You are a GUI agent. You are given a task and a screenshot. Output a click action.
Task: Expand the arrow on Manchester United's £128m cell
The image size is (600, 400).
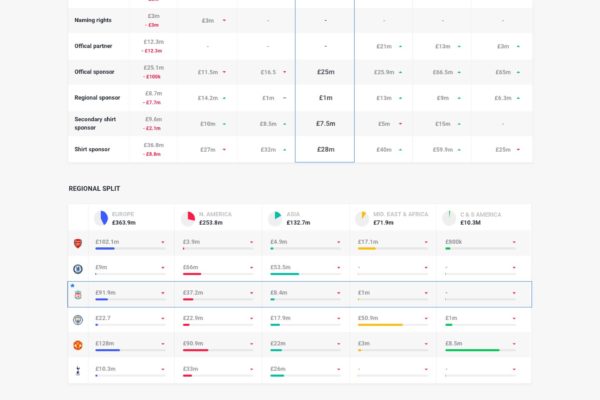pyautogui.click(x=163, y=344)
